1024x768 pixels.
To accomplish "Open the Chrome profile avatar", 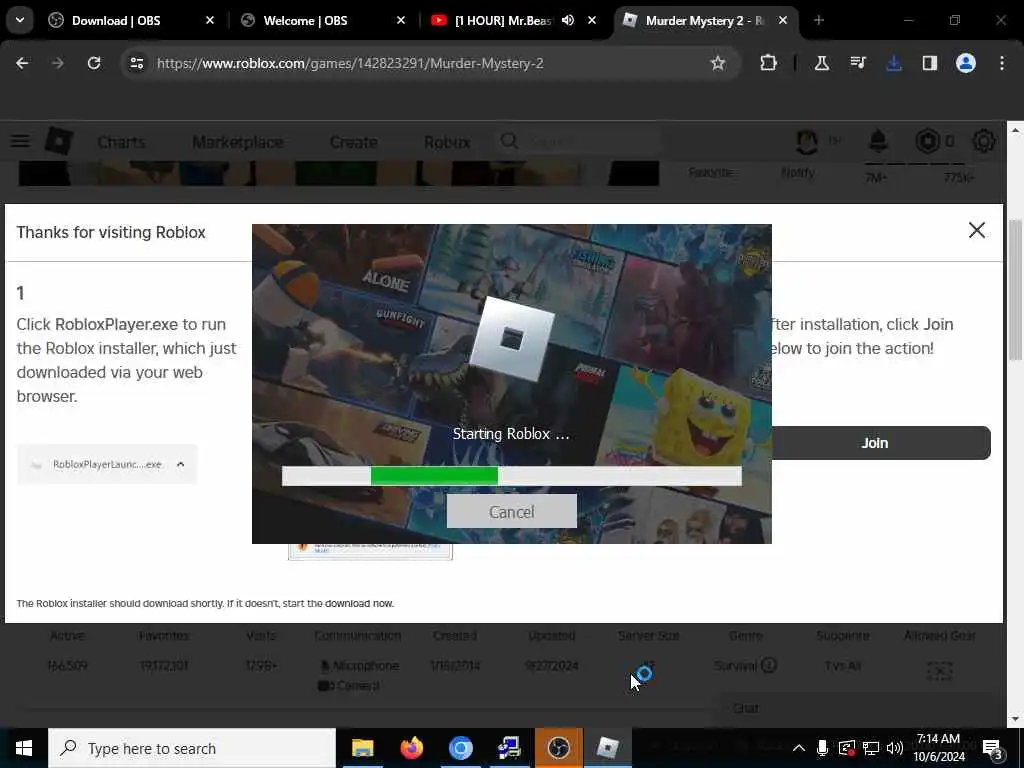I will [966, 63].
